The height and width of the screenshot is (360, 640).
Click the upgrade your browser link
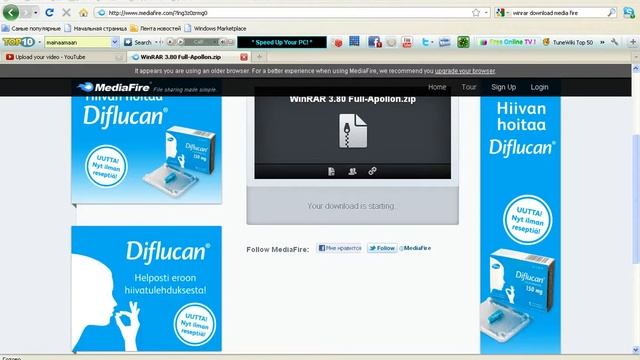coord(464,71)
